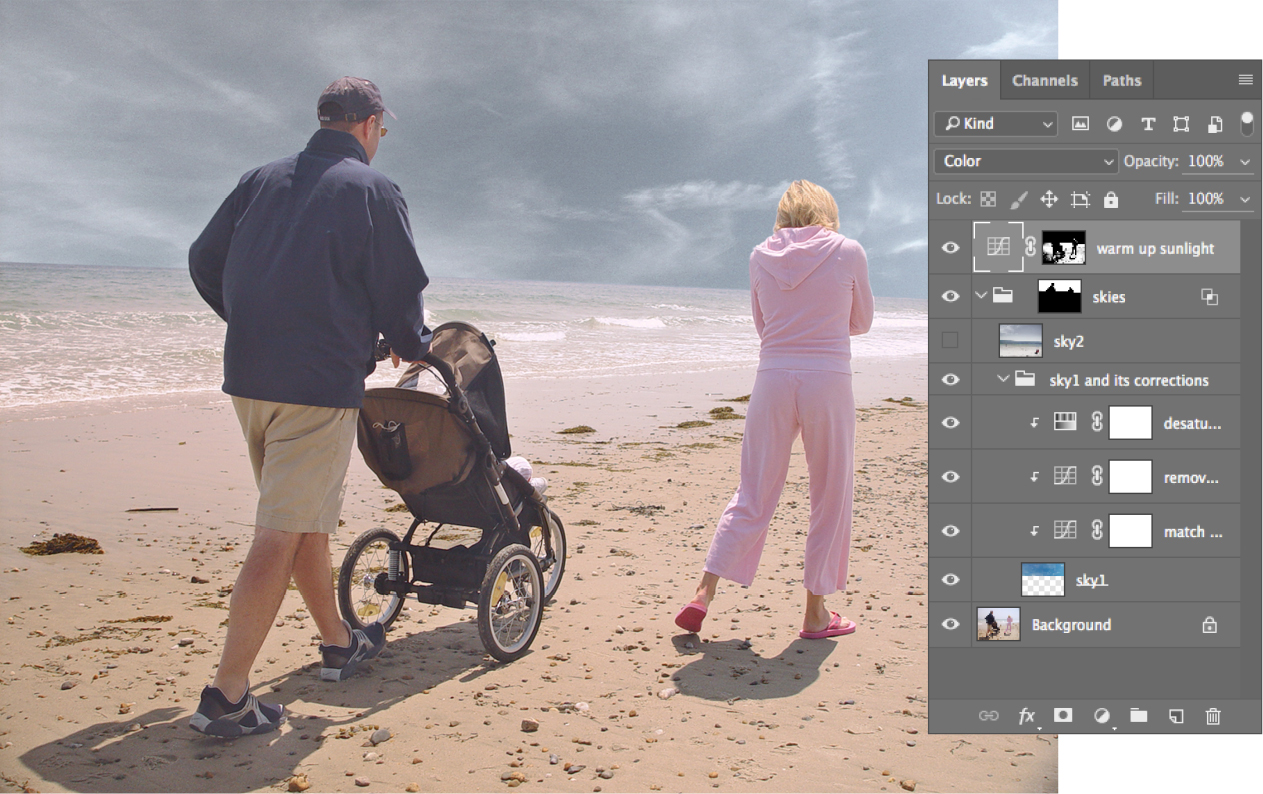Show the sky2 layer

click(950, 340)
